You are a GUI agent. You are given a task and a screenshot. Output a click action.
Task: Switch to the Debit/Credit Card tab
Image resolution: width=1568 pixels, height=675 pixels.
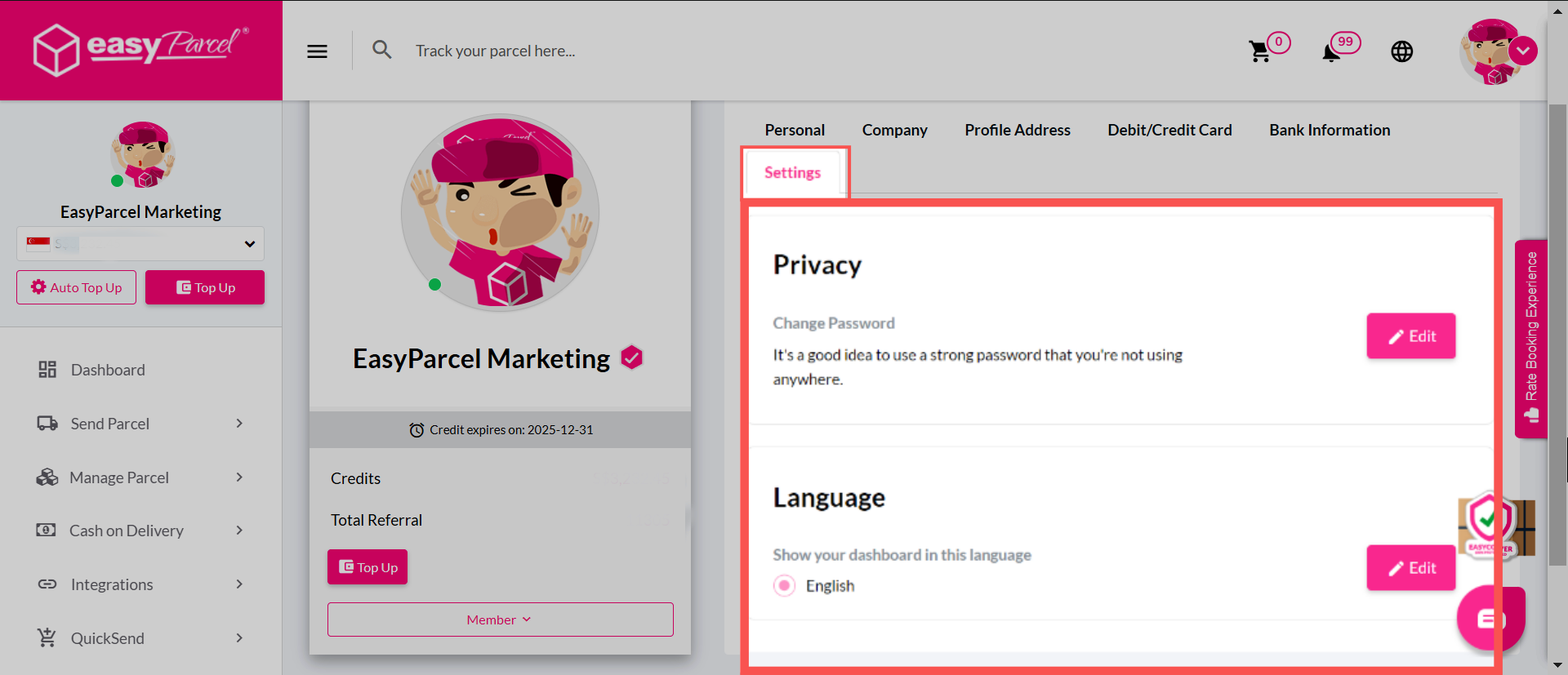[x=1169, y=130]
